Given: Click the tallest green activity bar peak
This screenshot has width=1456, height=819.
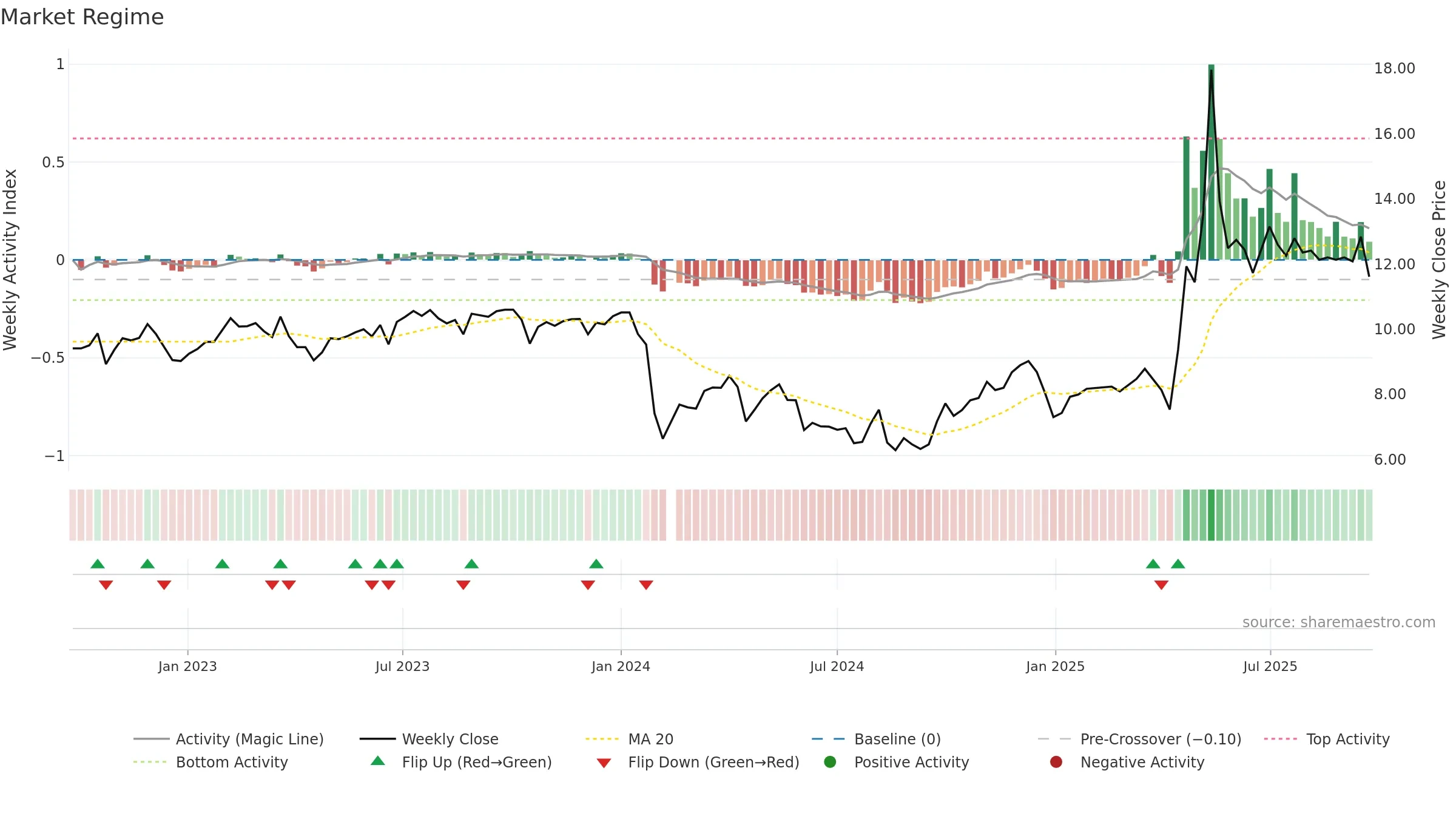Looking at the screenshot, I should click(x=1211, y=67).
